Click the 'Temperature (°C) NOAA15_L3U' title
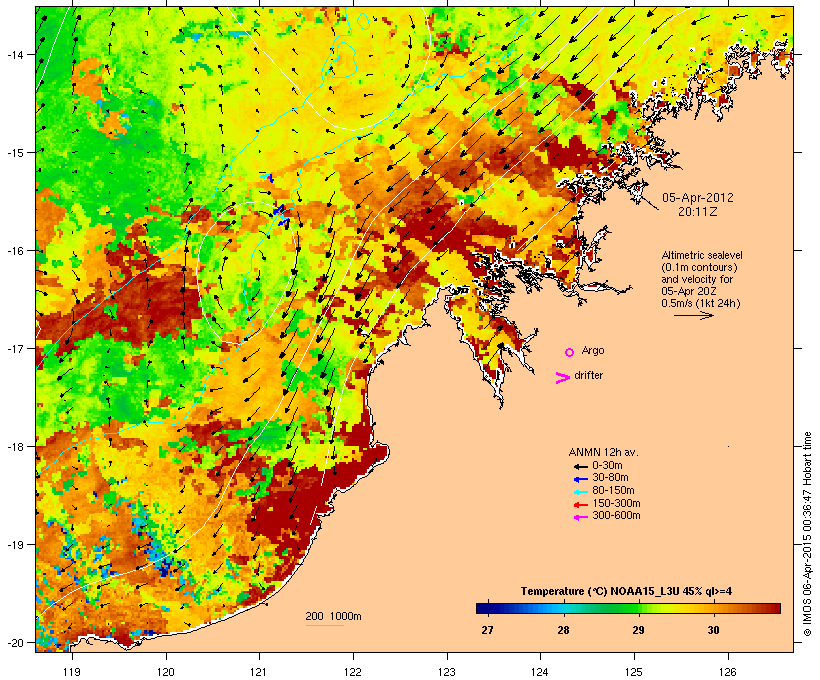 click(x=599, y=592)
